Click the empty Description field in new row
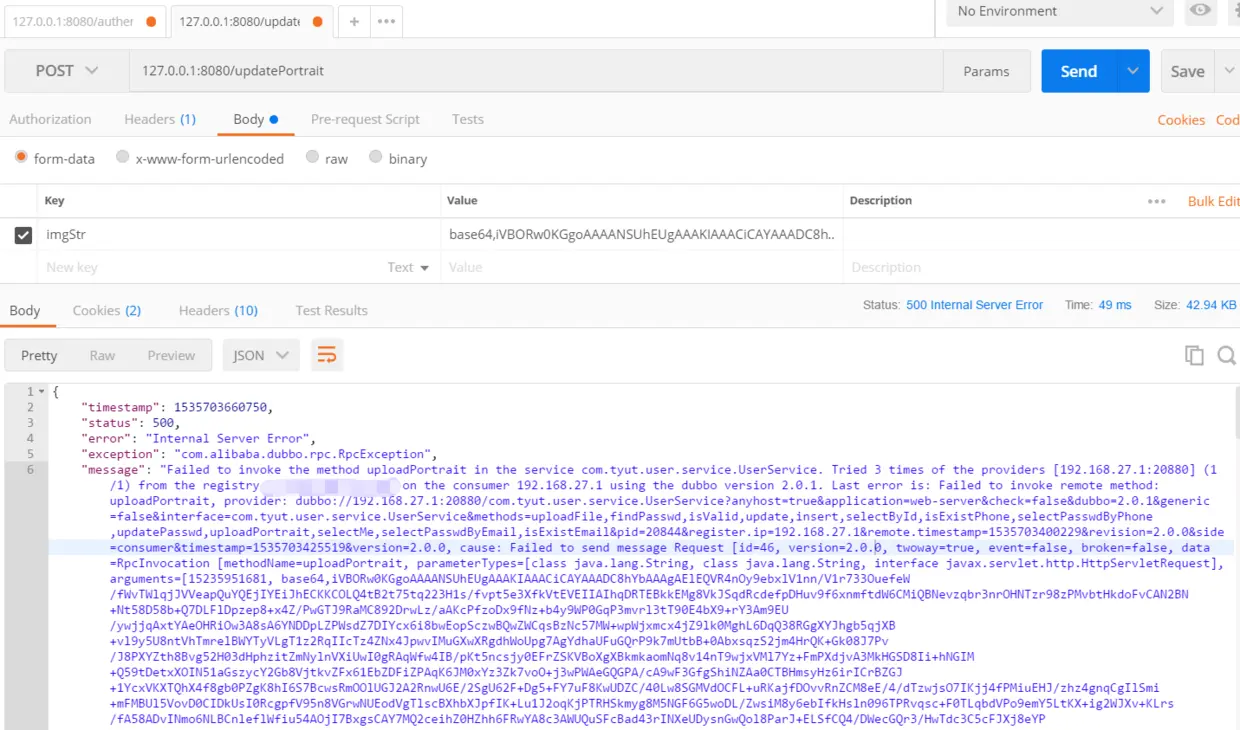 click(x=1040, y=267)
